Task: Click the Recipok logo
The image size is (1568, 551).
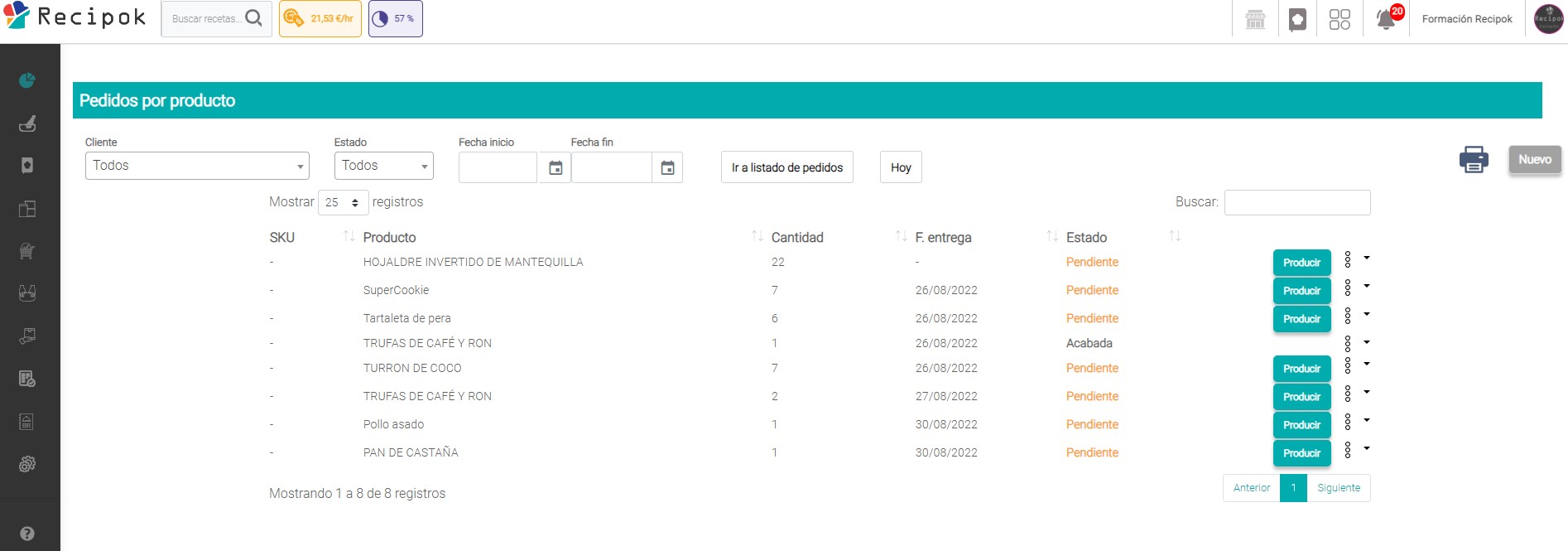Action: (75, 17)
